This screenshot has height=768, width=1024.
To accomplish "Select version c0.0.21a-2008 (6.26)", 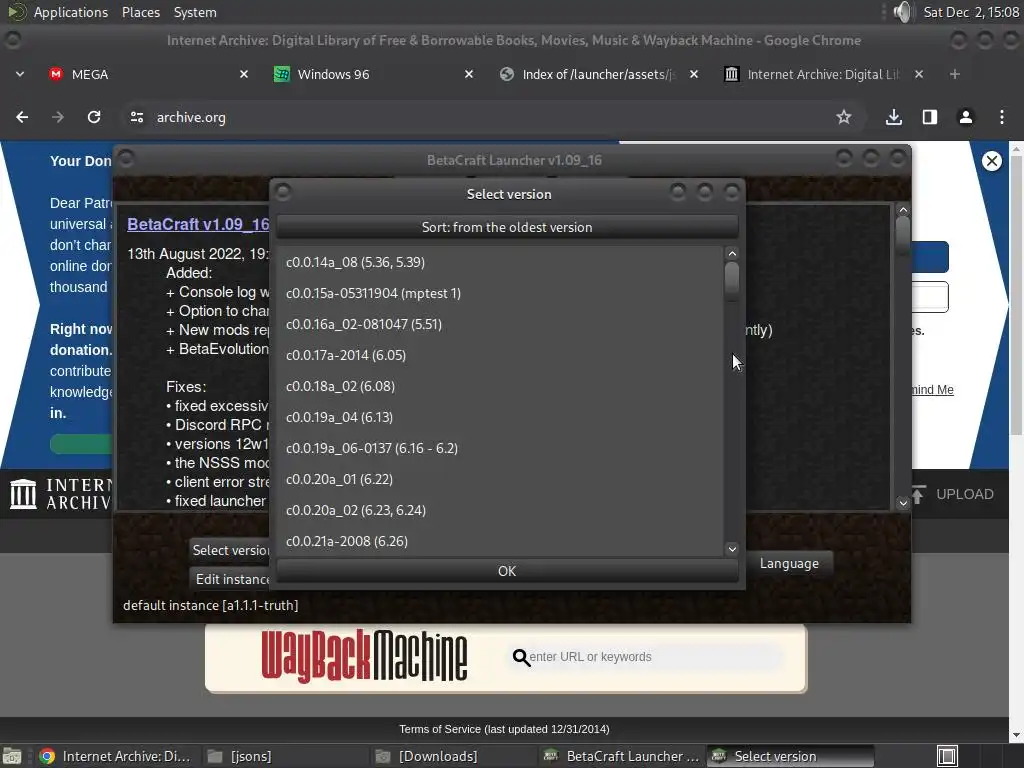I will [x=500, y=541].
